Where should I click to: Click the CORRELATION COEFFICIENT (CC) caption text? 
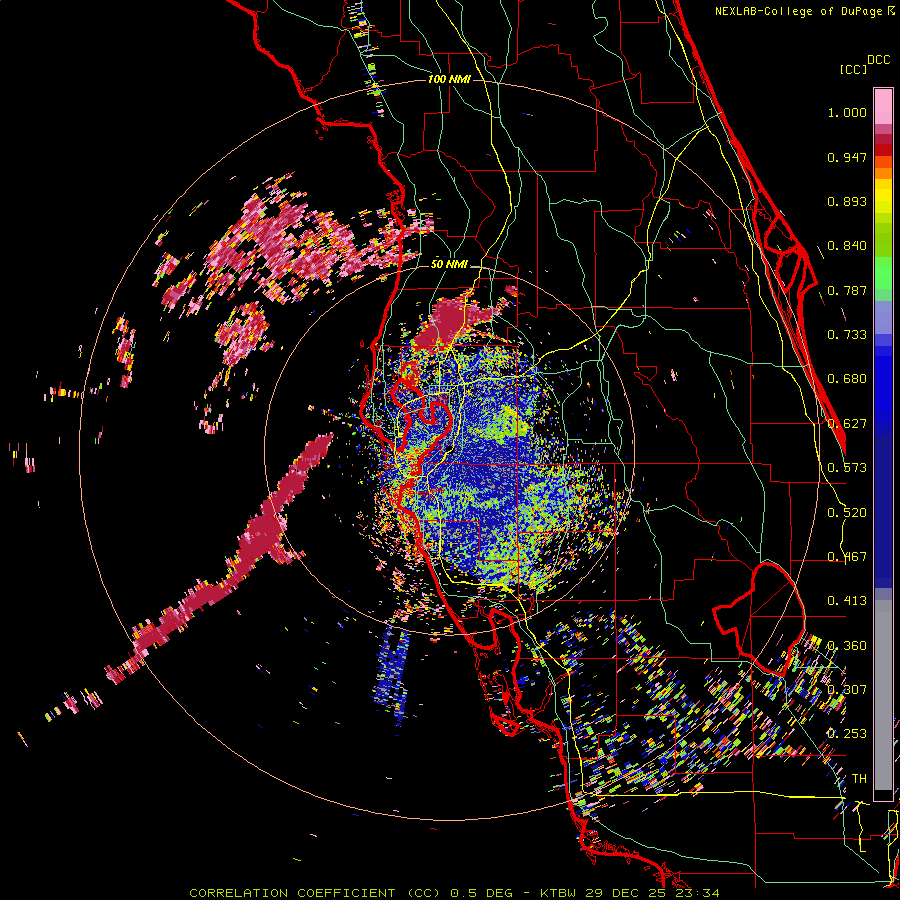point(315,893)
